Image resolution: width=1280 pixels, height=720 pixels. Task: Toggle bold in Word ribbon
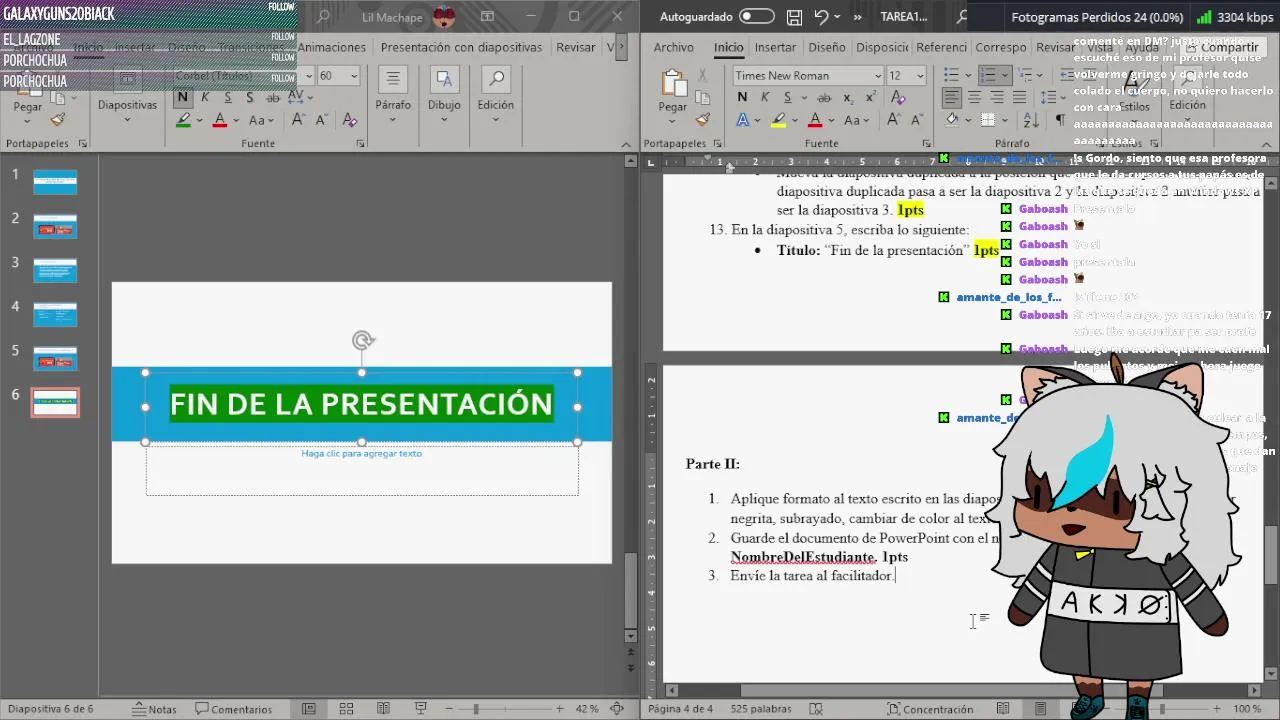(742, 97)
